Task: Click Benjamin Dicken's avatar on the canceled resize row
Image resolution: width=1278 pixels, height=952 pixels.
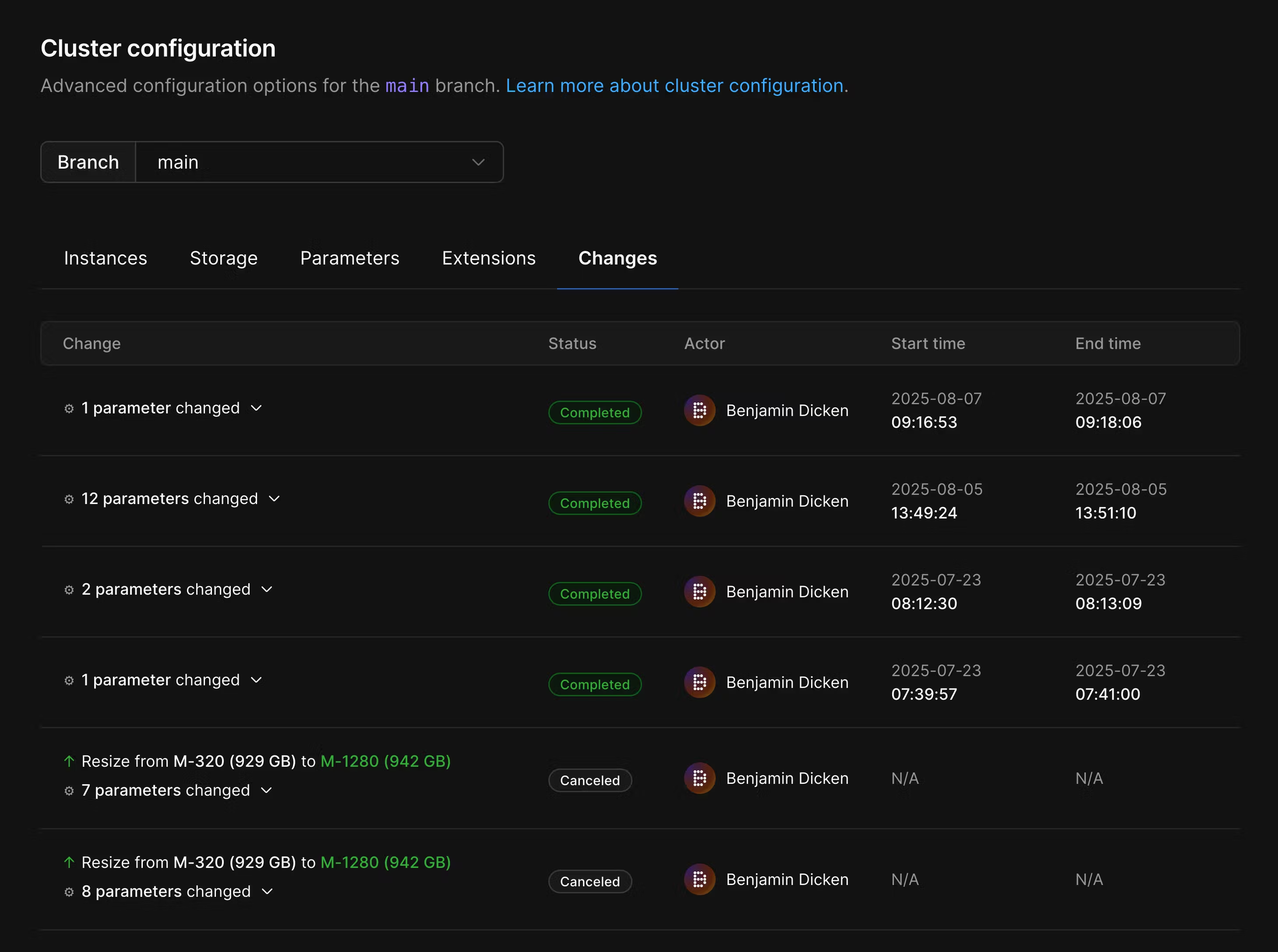Action: click(x=699, y=778)
